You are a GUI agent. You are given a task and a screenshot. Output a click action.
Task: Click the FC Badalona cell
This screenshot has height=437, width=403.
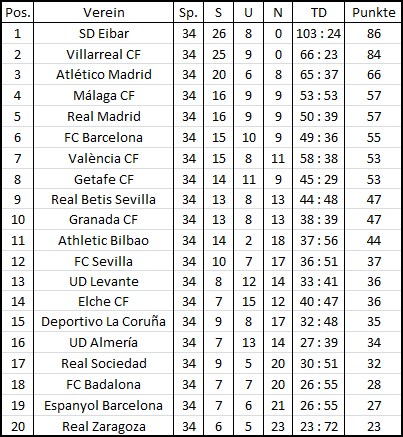tap(104, 384)
